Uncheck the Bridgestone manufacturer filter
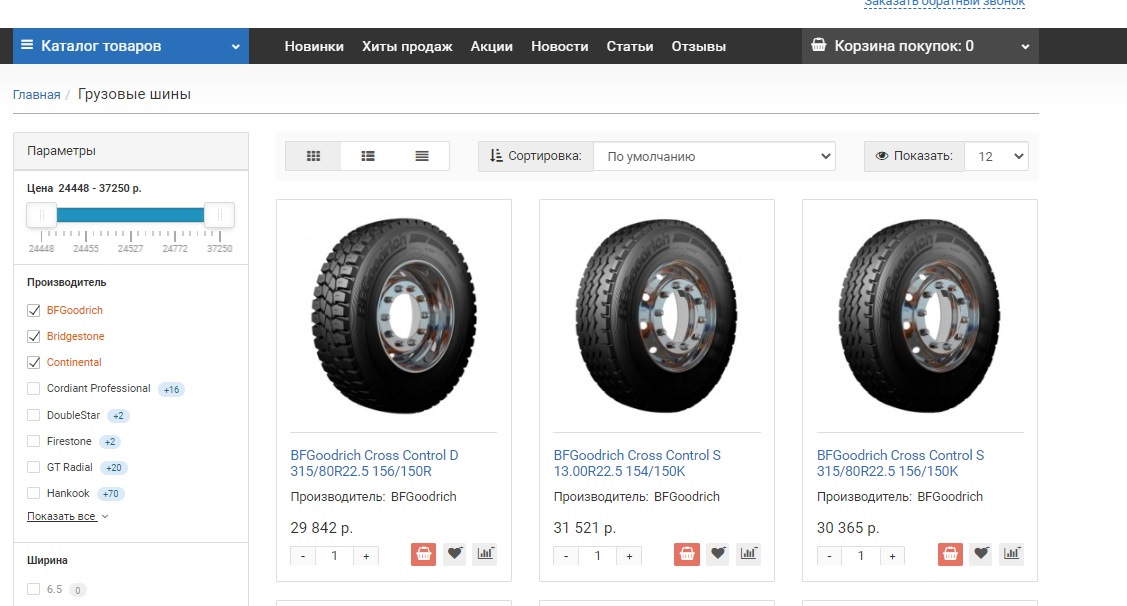The image size is (1127, 606). [x=33, y=336]
